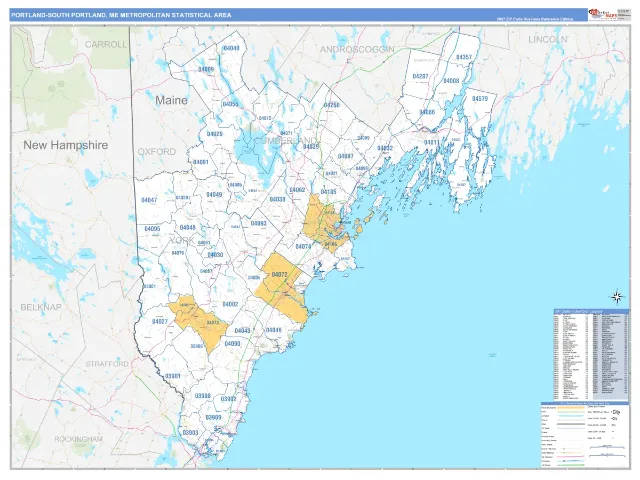This screenshot has width=640, height=480.
Task: Click the "CUMBERLAND" county label
Action: (x=287, y=140)
